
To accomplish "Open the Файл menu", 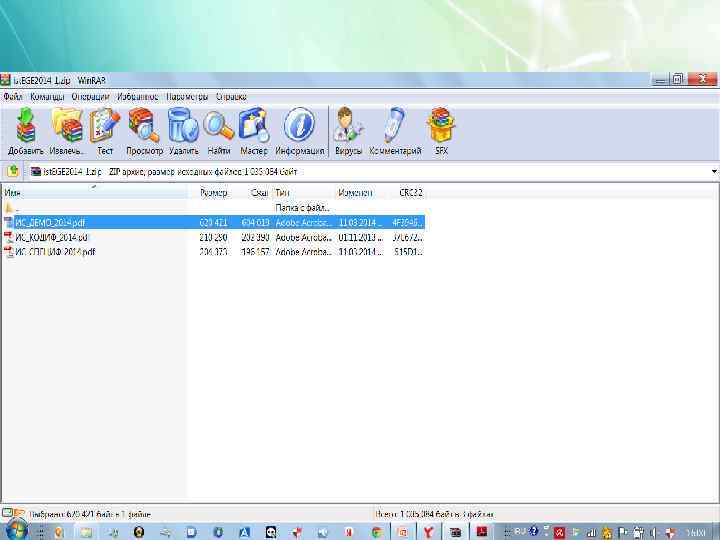I will [13, 96].
